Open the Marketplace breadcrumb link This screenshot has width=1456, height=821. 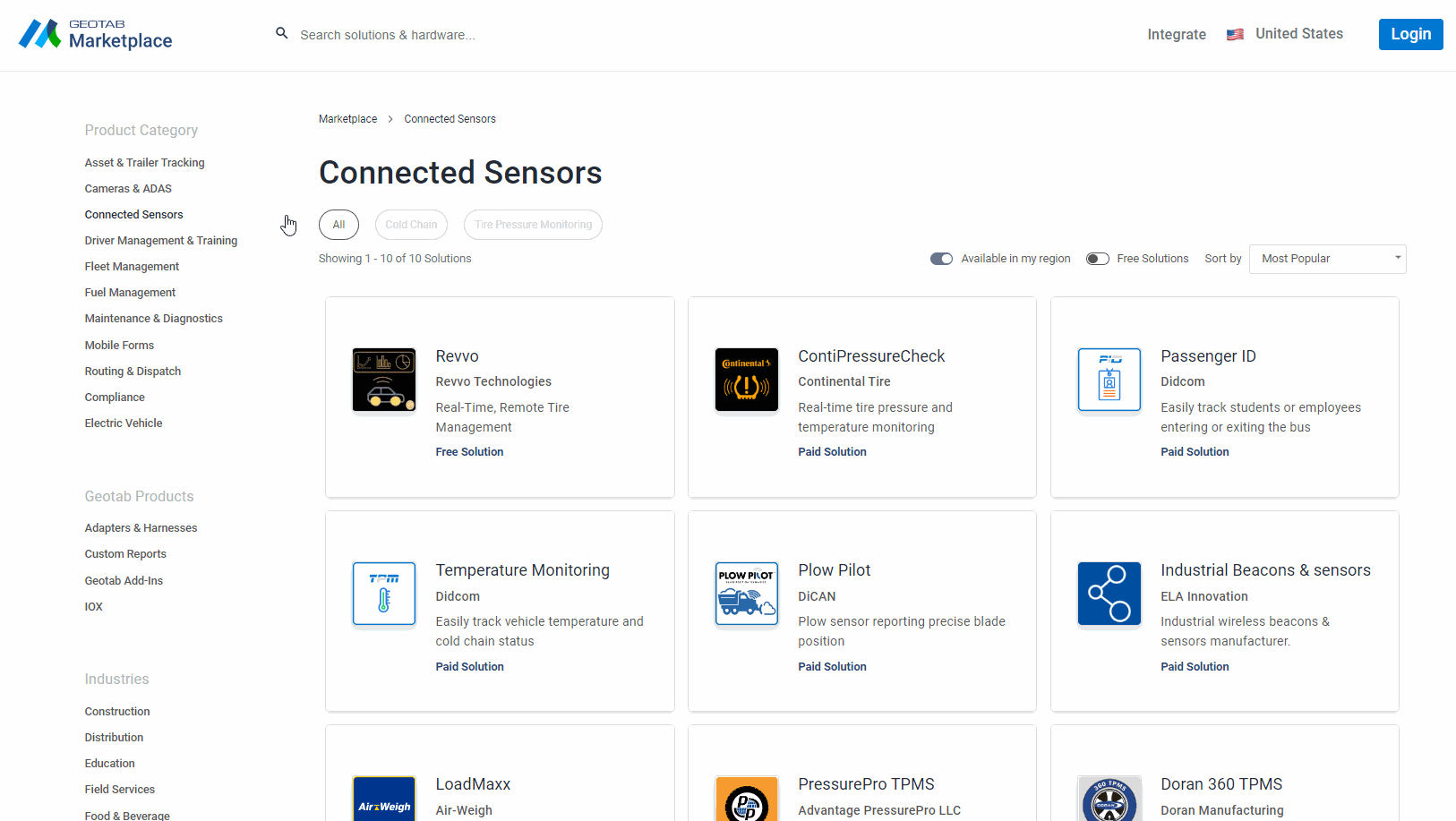coord(347,118)
